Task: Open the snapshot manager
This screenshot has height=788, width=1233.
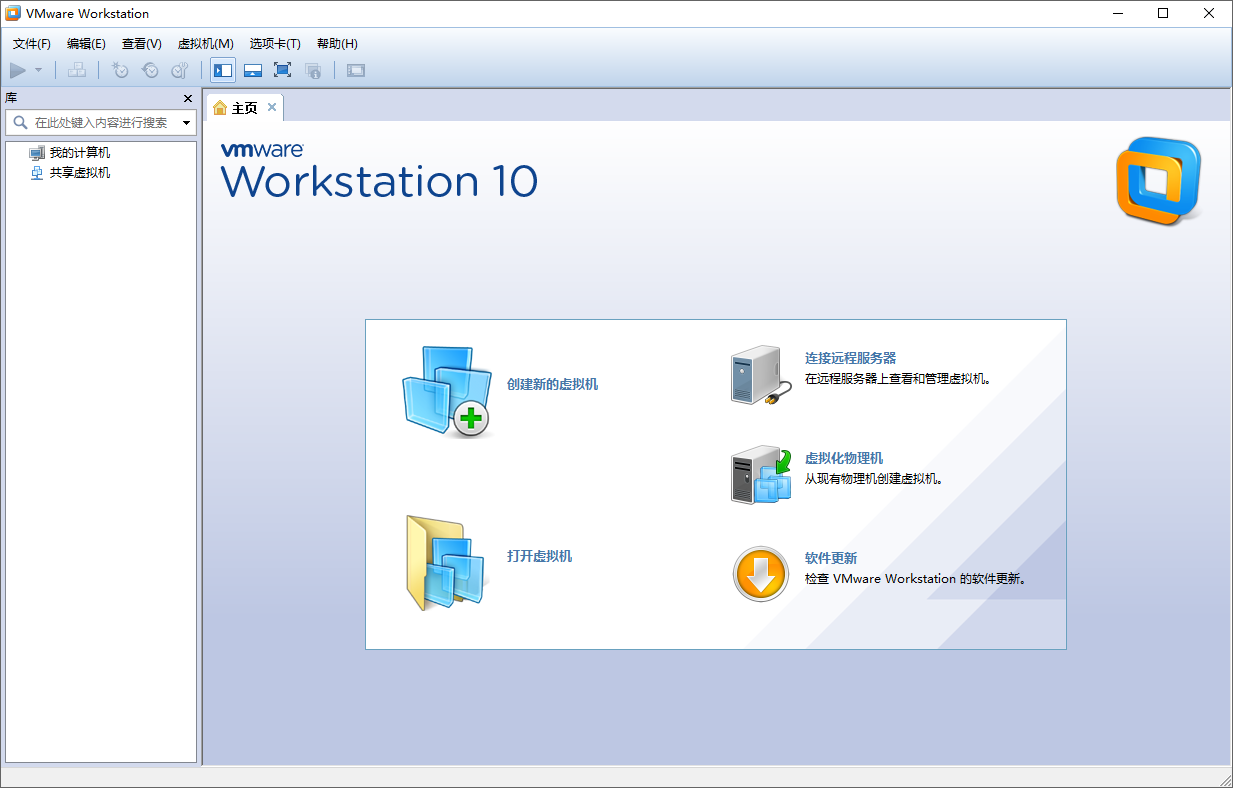Action: [x=180, y=70]
